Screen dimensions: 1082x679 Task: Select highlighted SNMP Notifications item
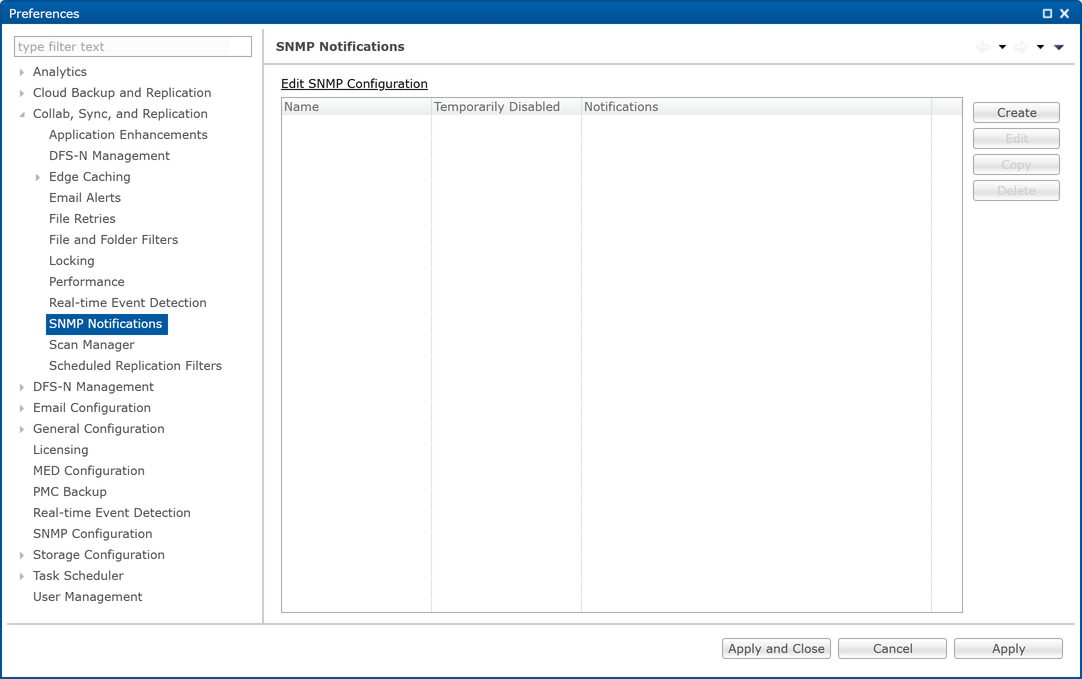point(106,324)
